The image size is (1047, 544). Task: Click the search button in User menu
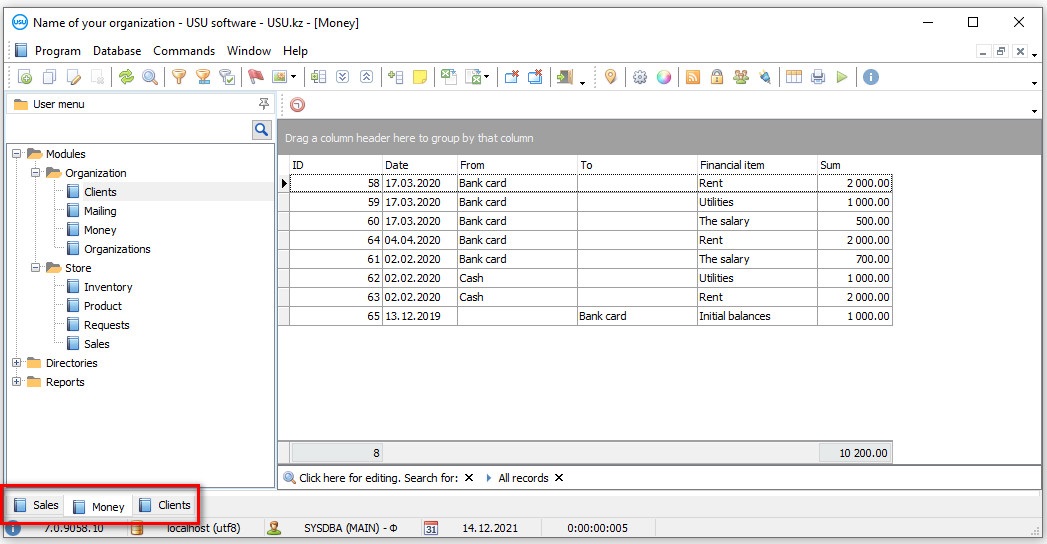pyautogui.click(x=262, y=129)
